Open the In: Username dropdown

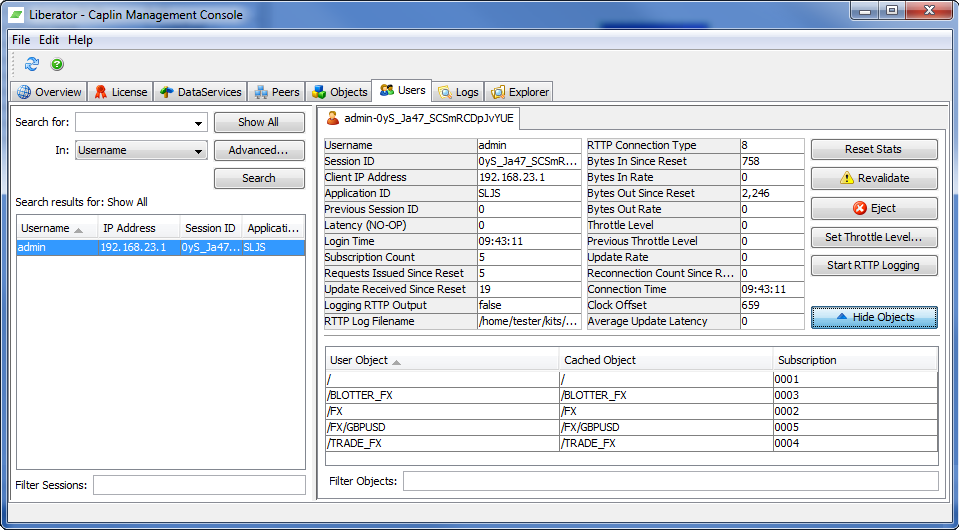click(x=141, y=150)
